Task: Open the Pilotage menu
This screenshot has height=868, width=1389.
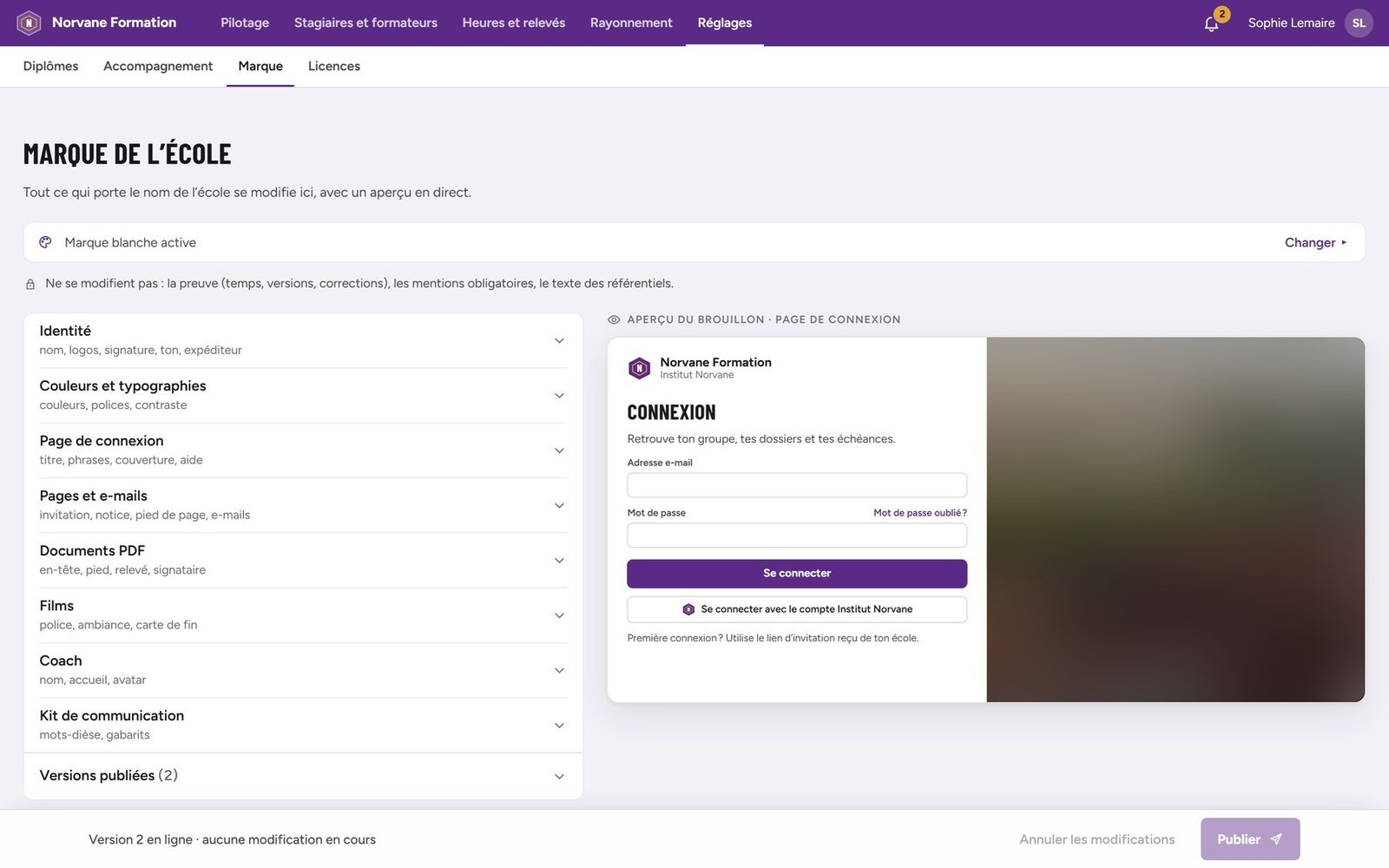Action: 245,23
